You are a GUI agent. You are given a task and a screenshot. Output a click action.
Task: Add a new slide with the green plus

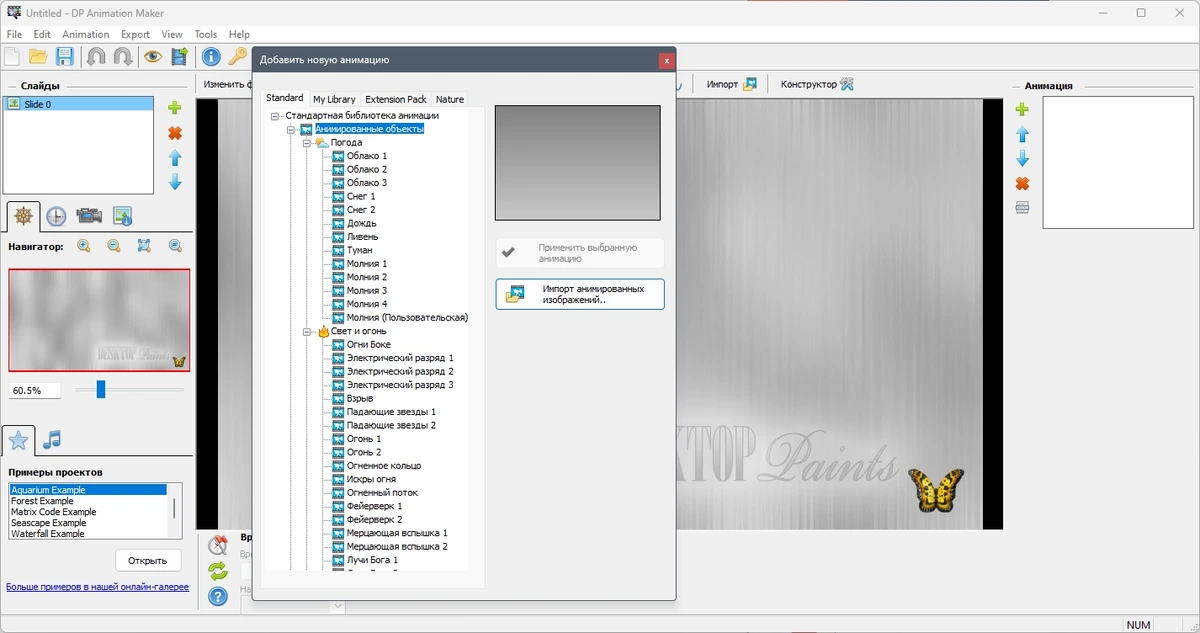point(175,108)
